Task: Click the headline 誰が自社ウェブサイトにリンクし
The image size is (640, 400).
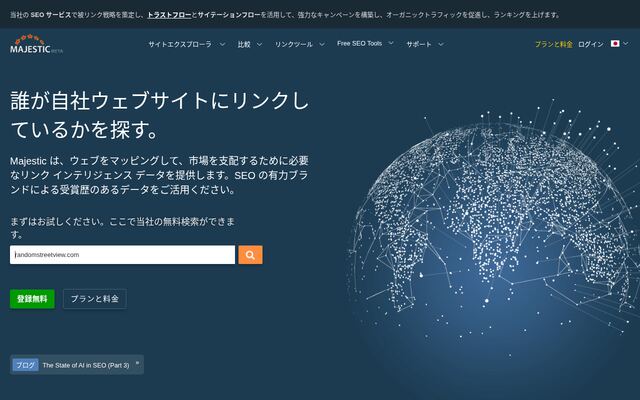Action: [x=160, y=100]
